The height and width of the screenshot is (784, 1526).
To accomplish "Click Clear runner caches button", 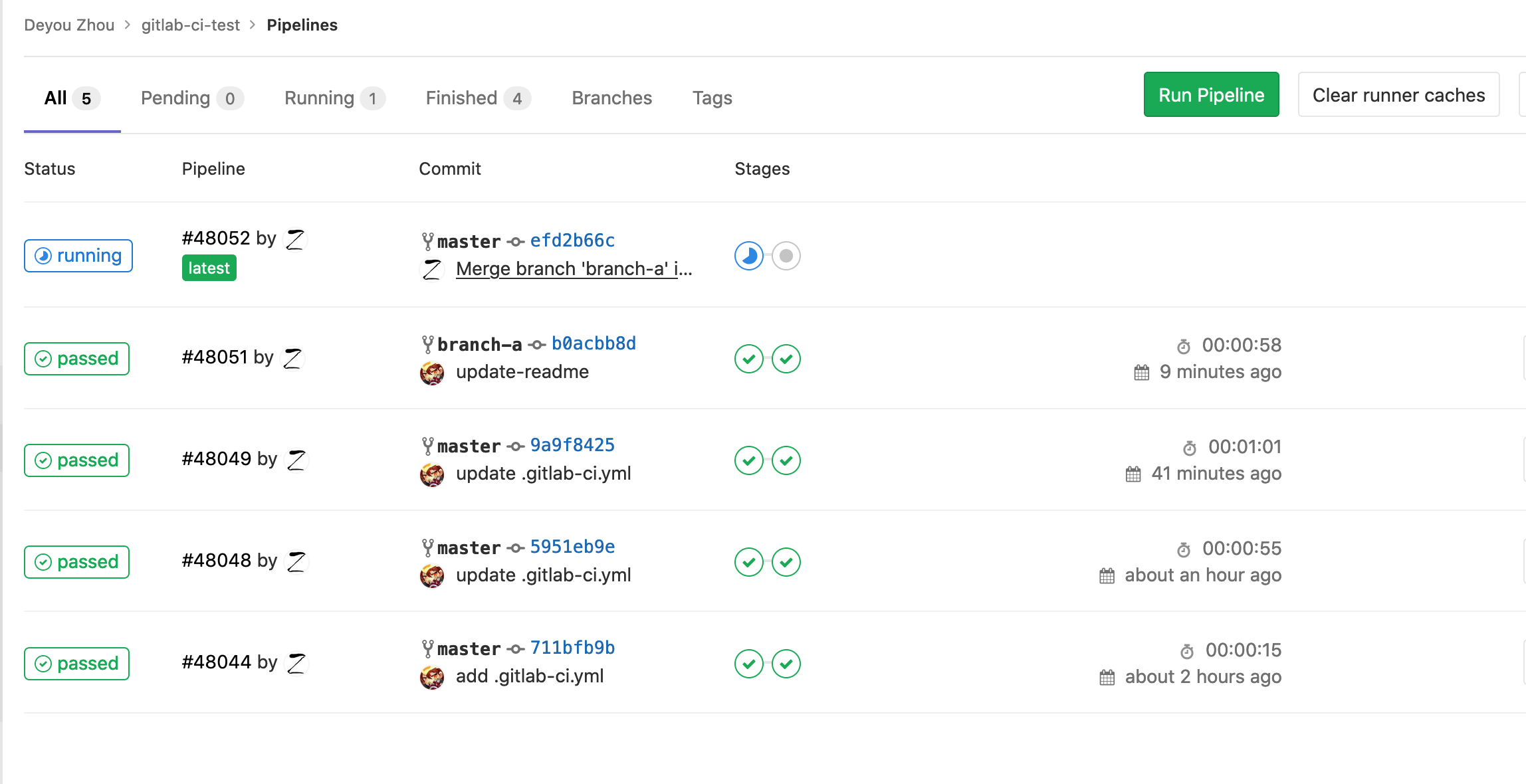I will (x=1398, y=95).
